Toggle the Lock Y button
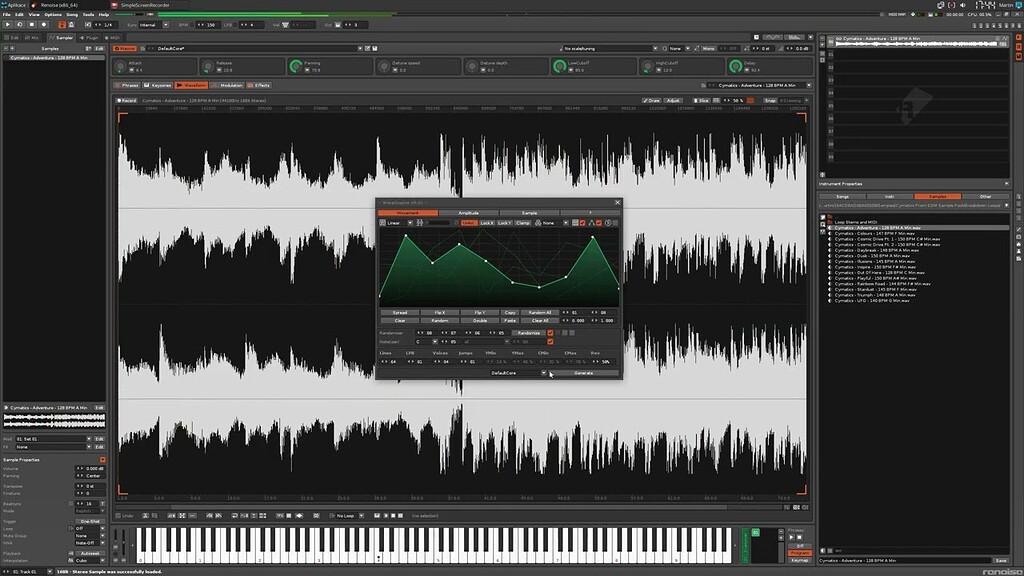The width and height of the screenshot is (1024, 576). point(504,223)
